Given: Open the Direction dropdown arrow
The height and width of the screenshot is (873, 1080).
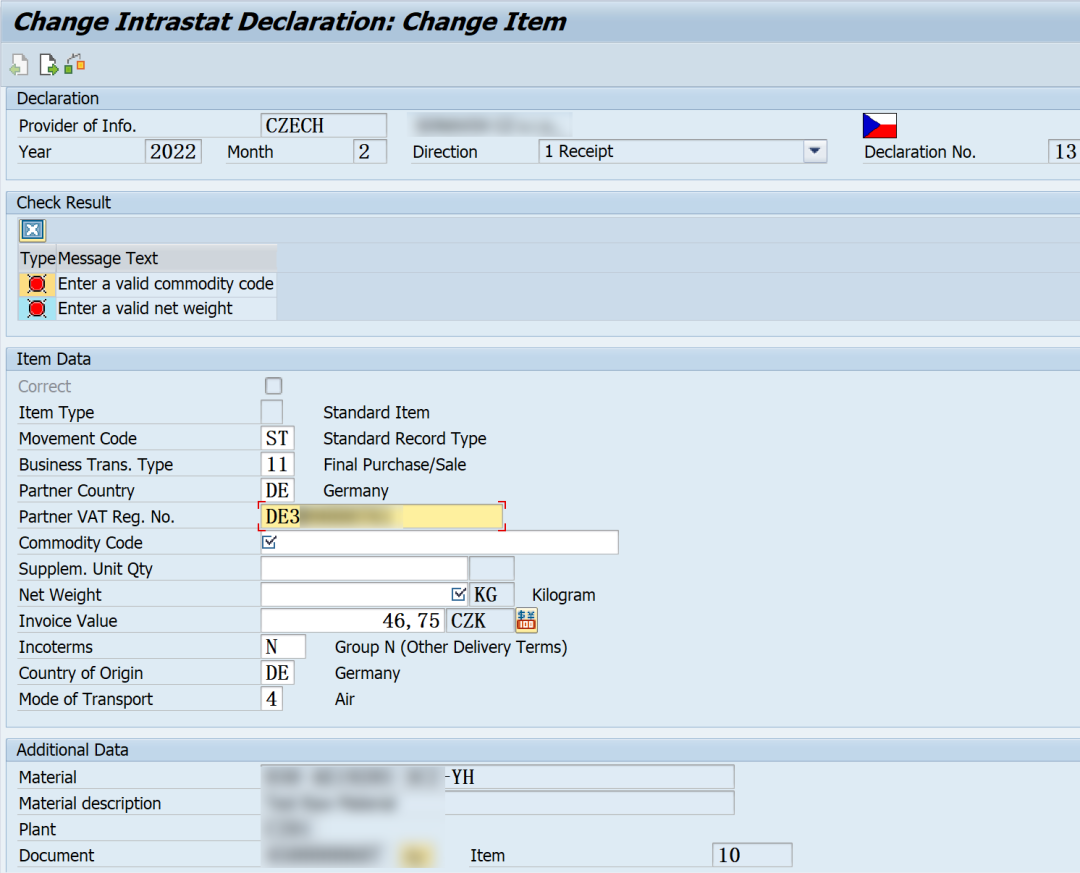Looking at the screenshot, I should 815,151.
